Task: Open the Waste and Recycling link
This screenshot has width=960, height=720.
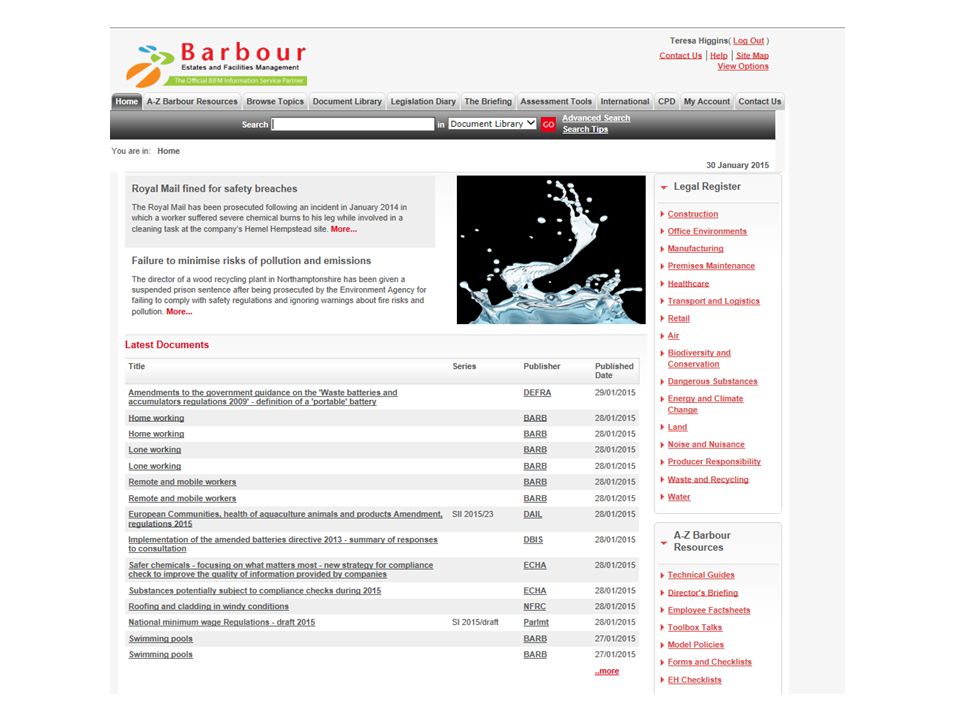Action: coord(708,480)
